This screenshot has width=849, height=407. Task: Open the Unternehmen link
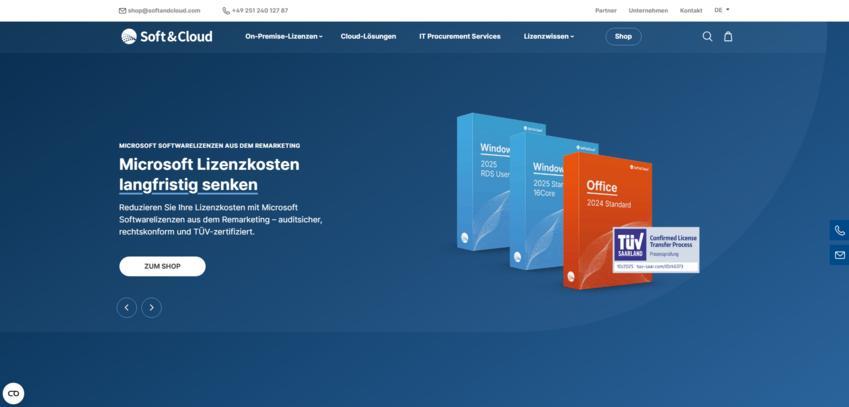pos(648,10)
